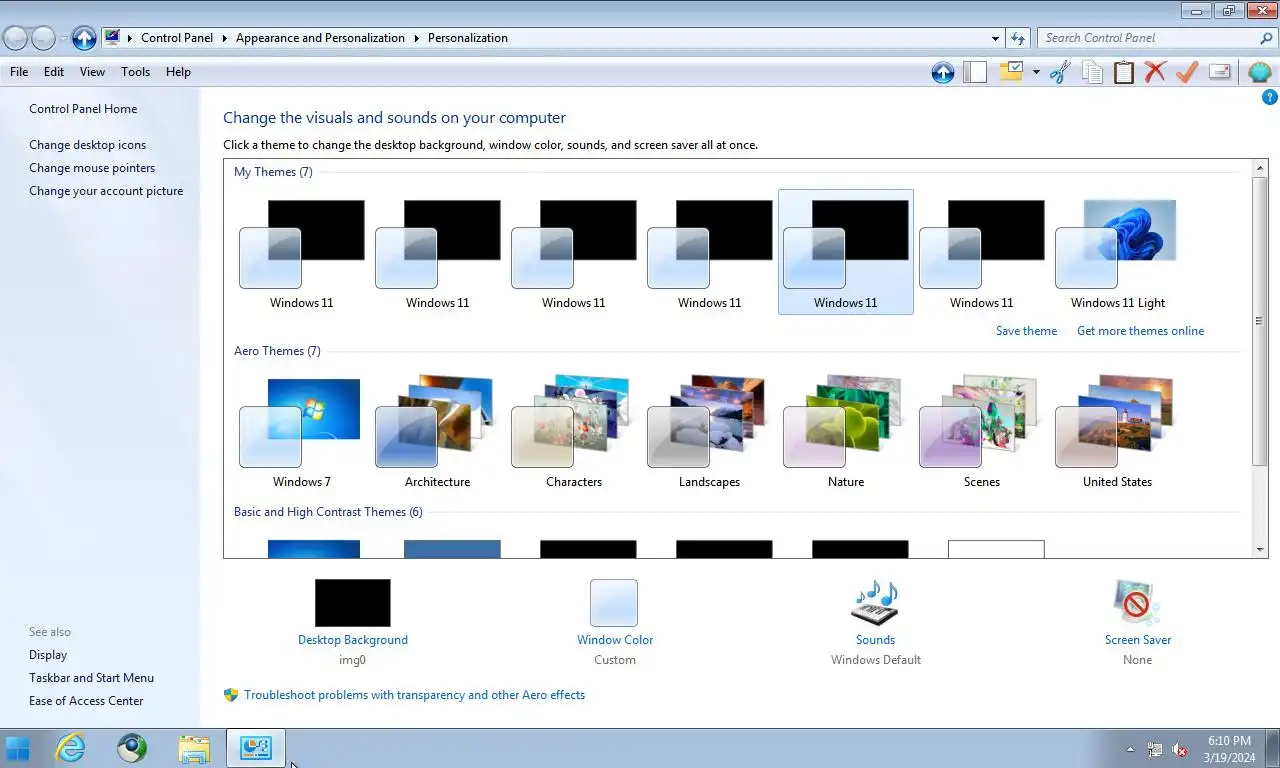Expand the dropdown arrow beside folder options
1280x768 pixels.
(1036, 72)
